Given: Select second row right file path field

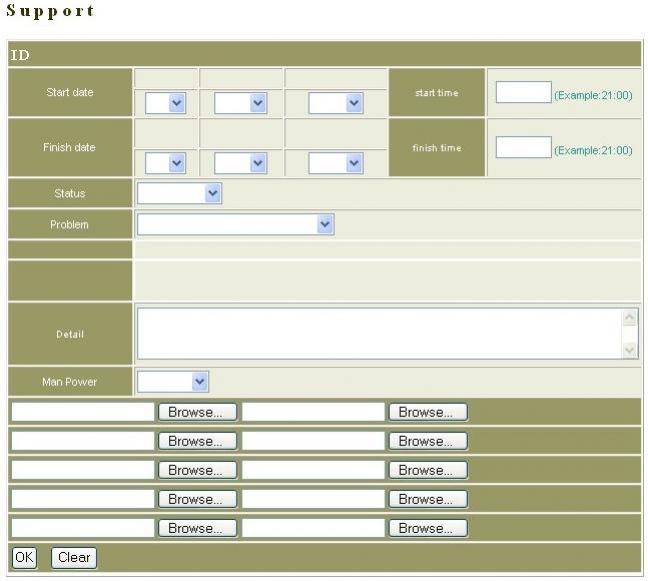Looking at the screenshot, I should point(313,441).
